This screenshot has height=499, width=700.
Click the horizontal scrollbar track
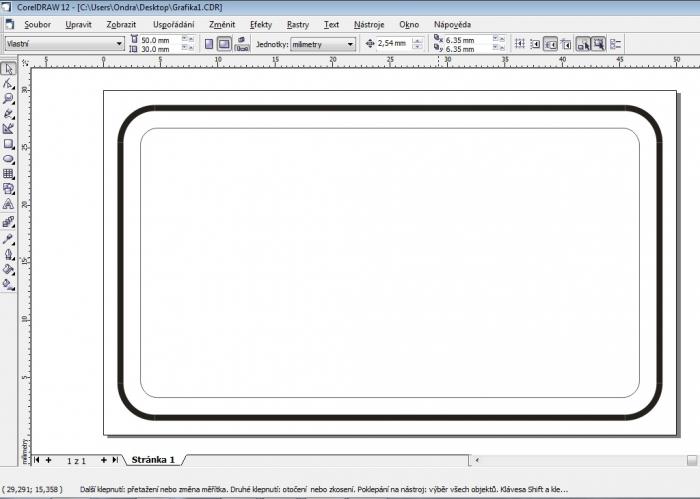pyautogui.click(x=580, y=460)
